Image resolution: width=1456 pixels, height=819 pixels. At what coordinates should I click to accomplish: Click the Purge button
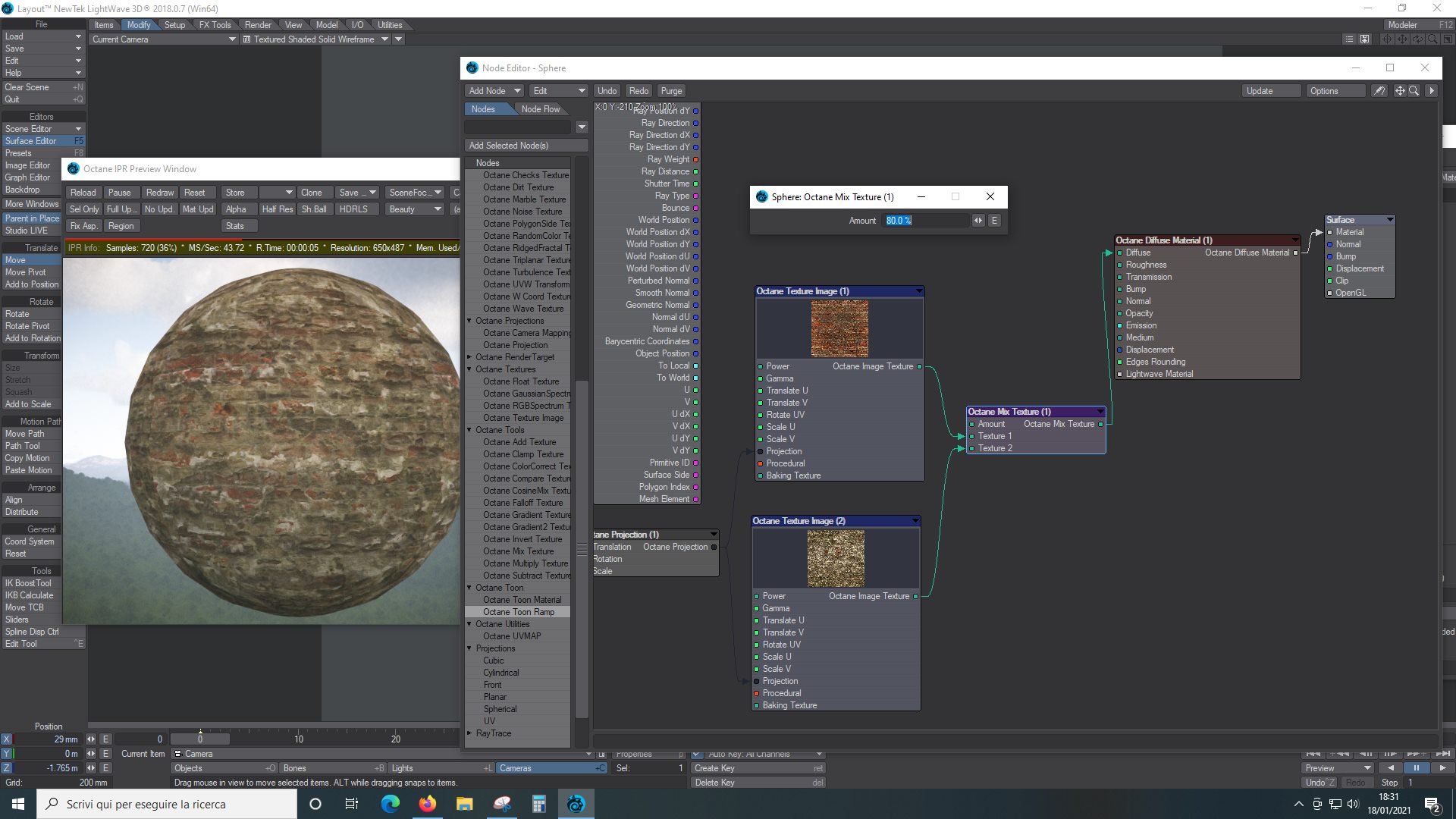(x=671, y=91)
